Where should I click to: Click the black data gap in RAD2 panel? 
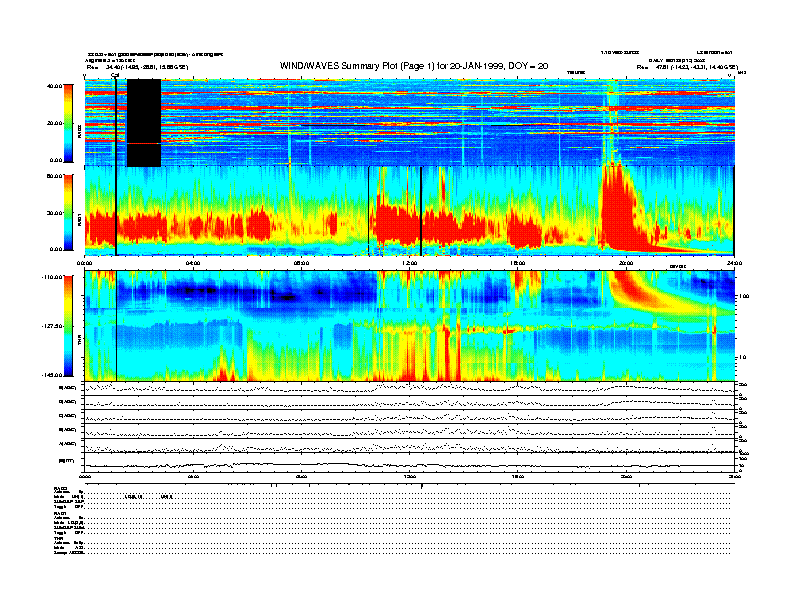click(x=144, y=123)
